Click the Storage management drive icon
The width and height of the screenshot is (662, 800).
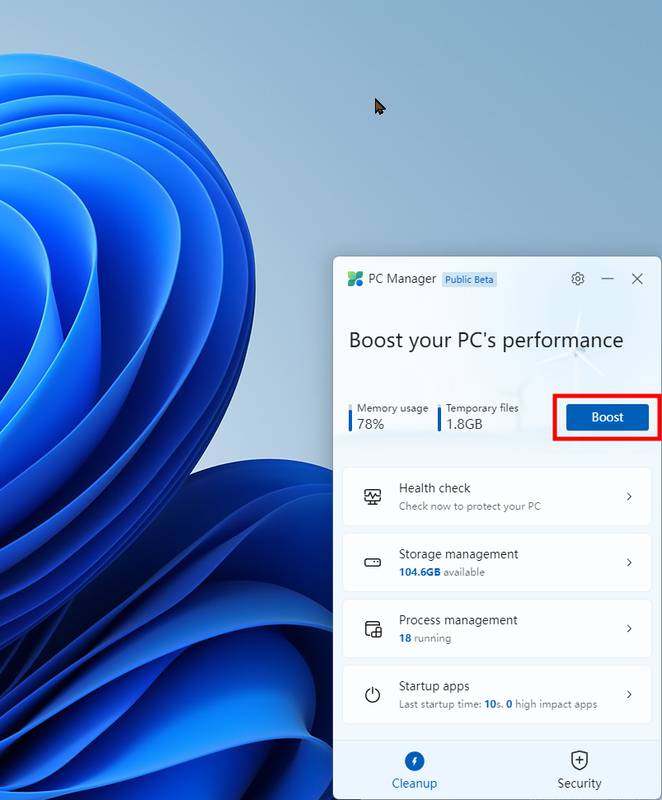[x=372, y=562]
